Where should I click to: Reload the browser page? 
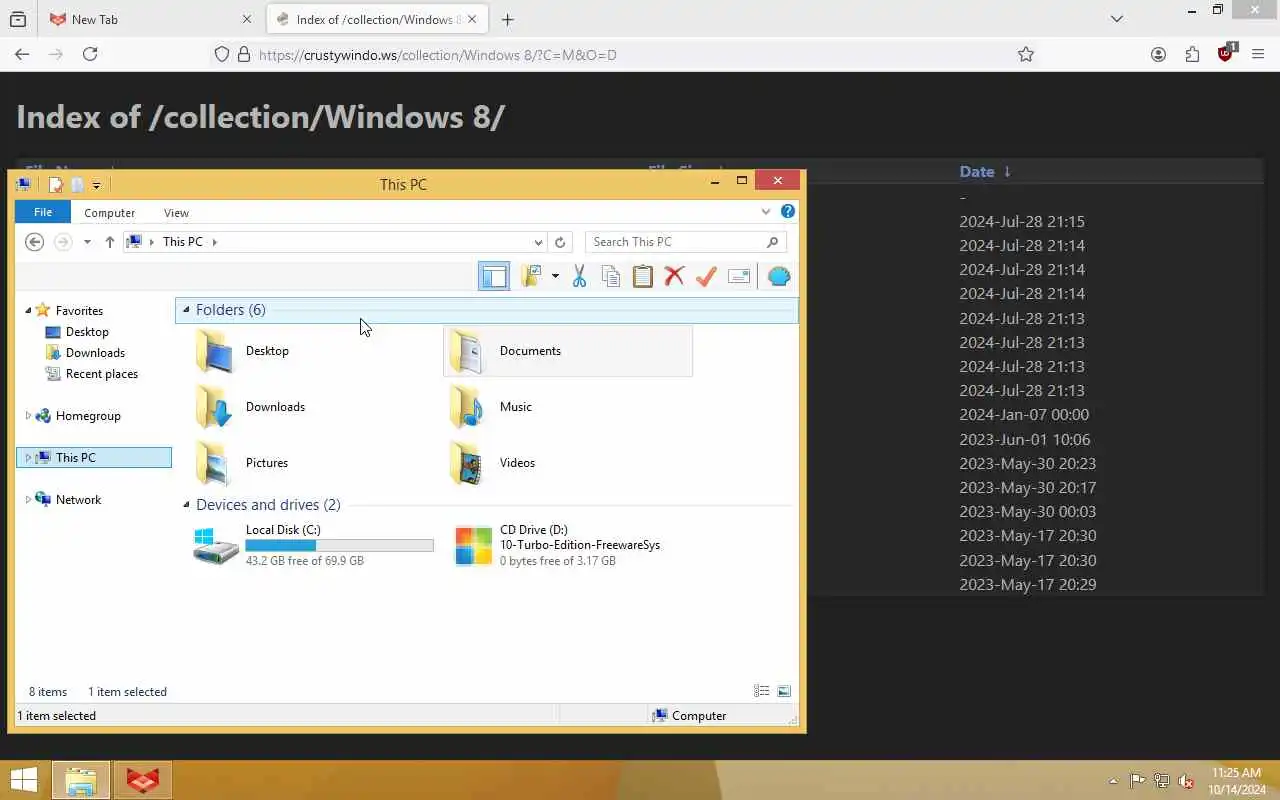pos(90,54)
